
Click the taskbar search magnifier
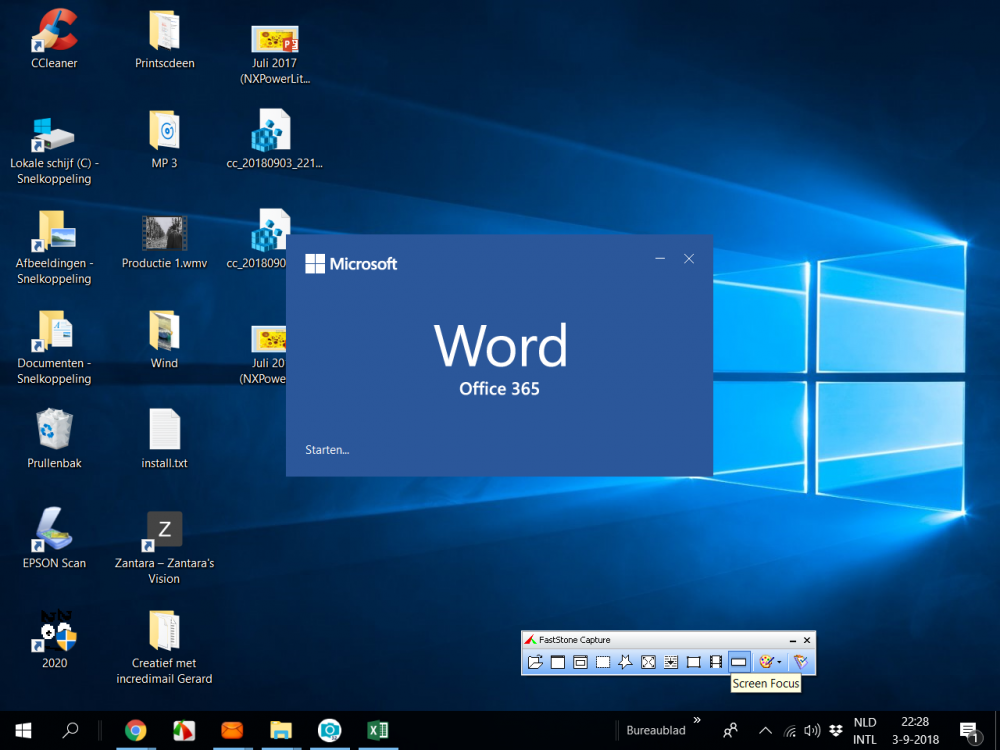70,731
